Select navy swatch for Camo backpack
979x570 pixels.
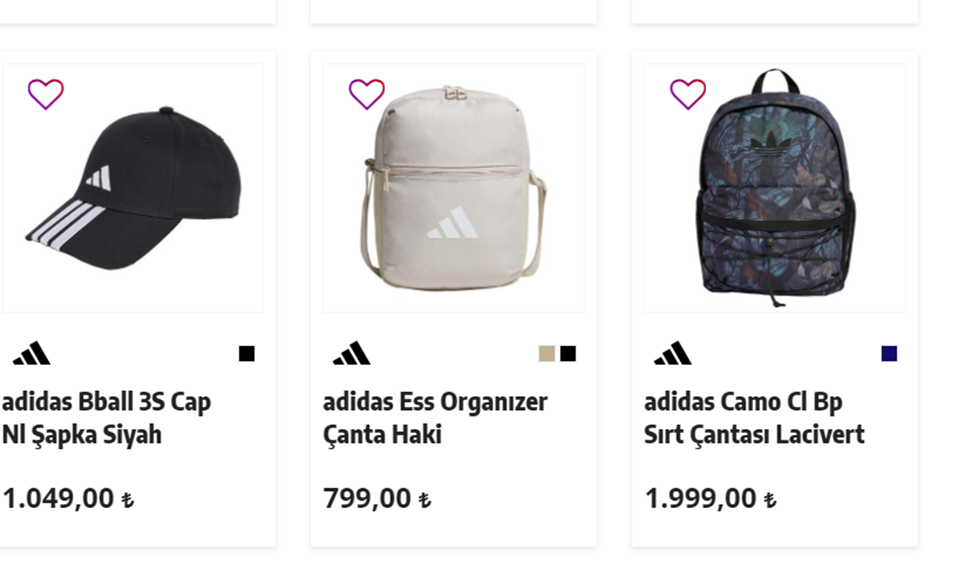tap(889, 354)
